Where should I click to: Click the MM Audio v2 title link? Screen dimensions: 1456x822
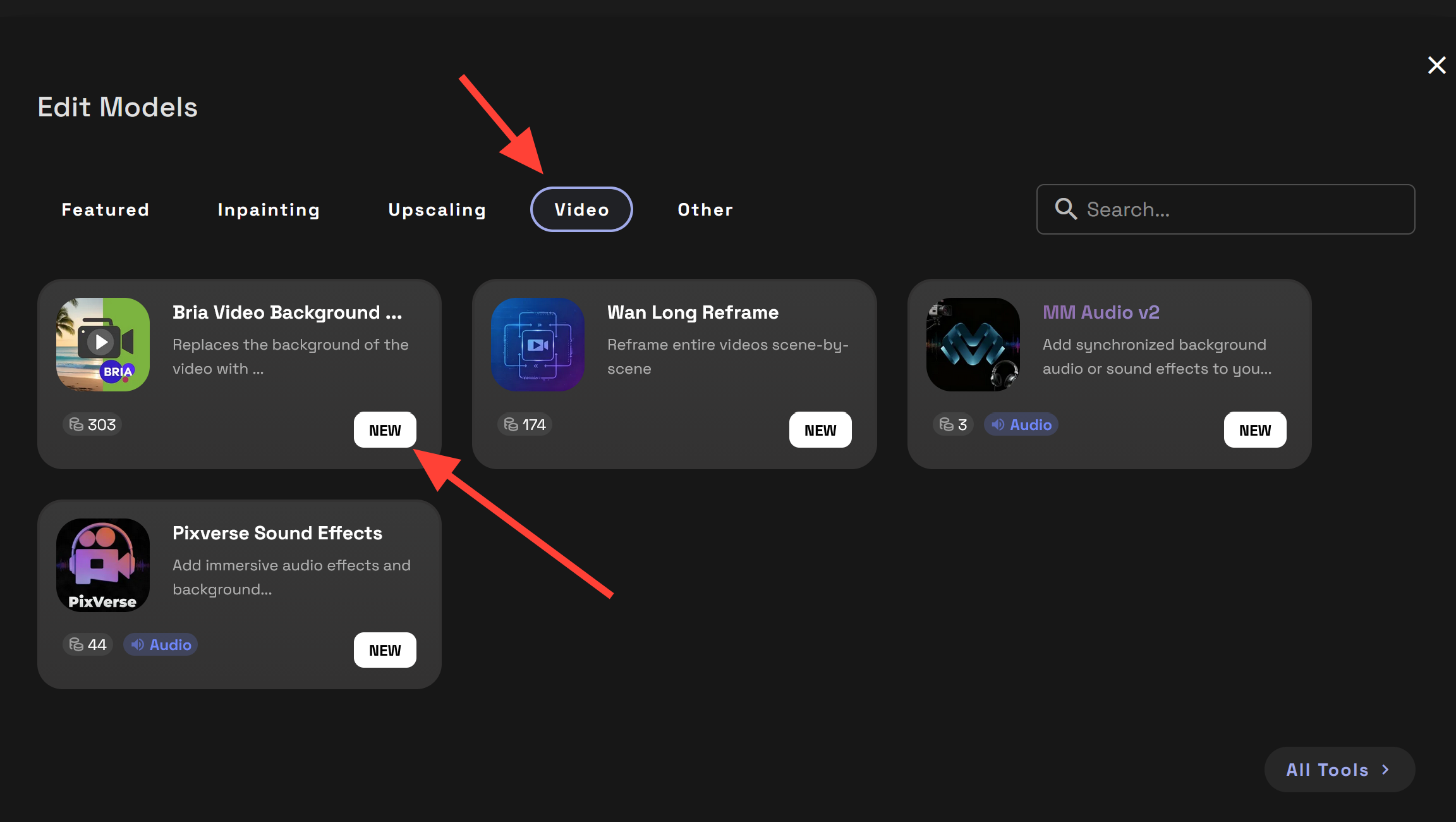coord(1101,312)
